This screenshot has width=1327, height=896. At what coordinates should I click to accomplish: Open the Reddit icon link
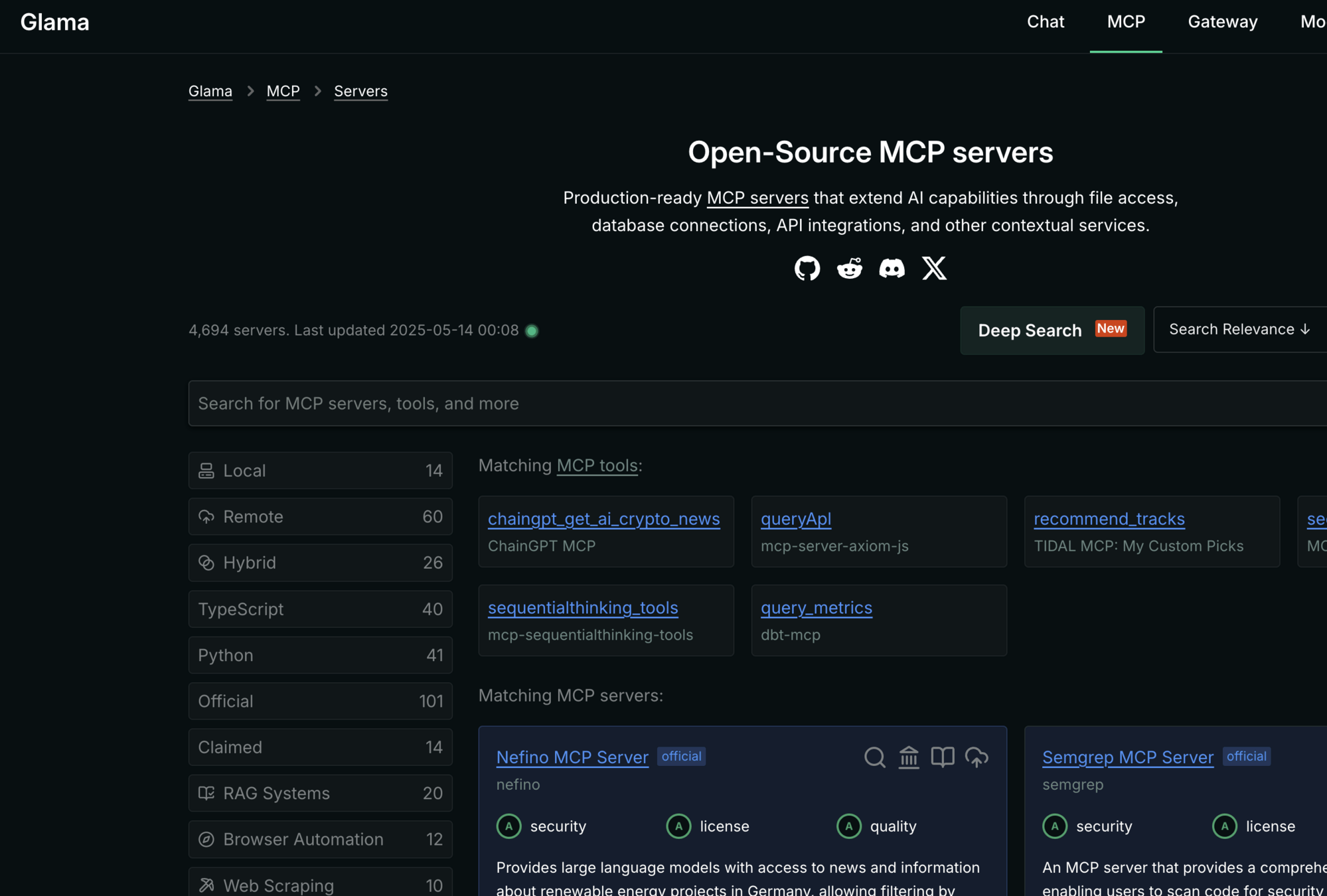click(850, 268)
